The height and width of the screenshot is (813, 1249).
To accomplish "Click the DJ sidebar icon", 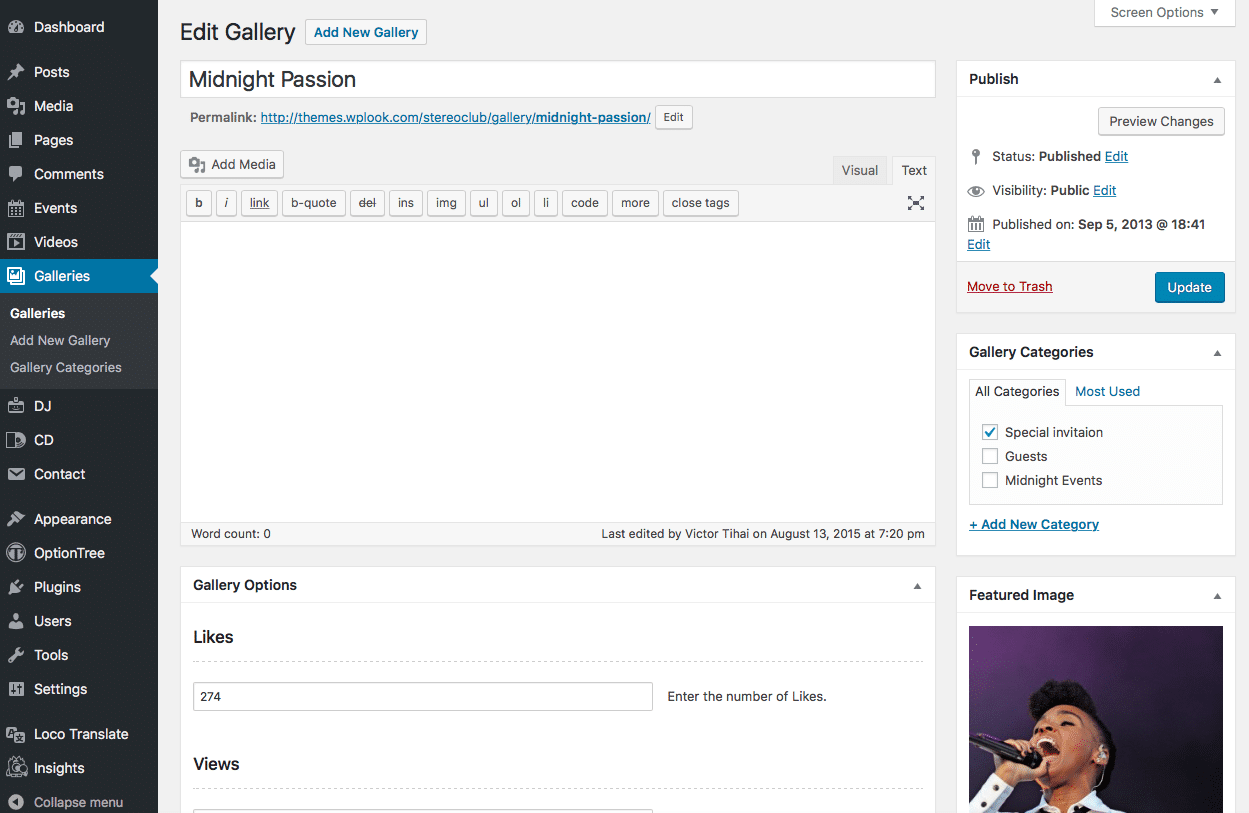I will point(16,406).
